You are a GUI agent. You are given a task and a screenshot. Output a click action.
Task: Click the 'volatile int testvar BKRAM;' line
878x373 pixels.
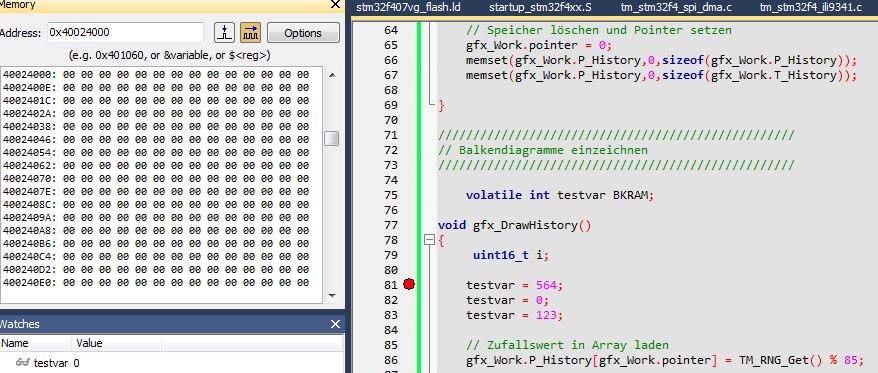click(x=560, y=195)
